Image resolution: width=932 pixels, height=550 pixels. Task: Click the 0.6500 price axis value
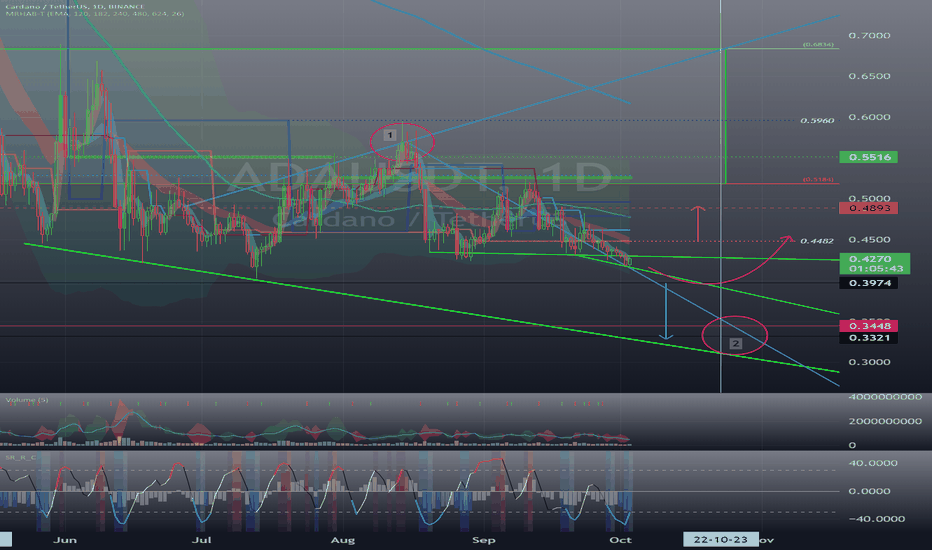pyautogui.click(x=869, y=76)
